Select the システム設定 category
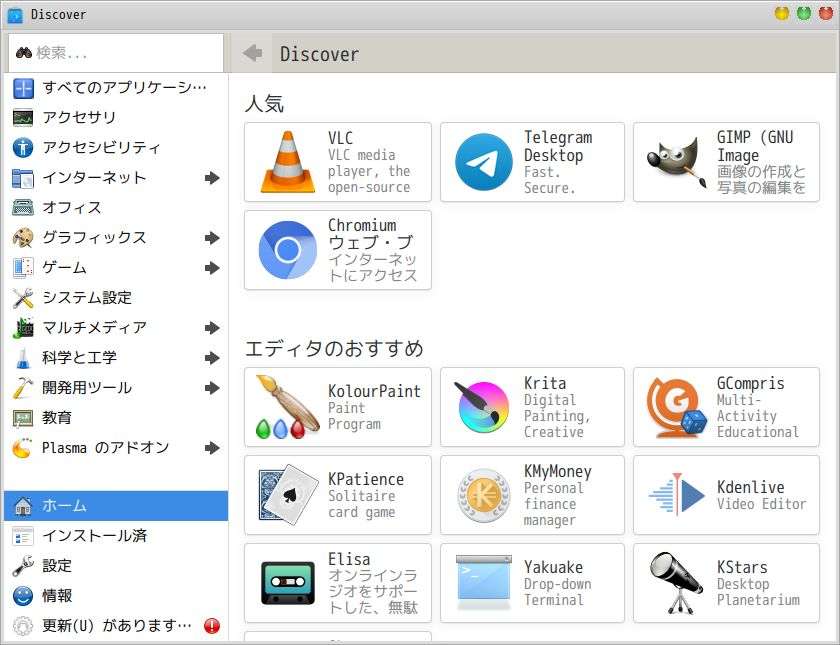 [116, 298]
